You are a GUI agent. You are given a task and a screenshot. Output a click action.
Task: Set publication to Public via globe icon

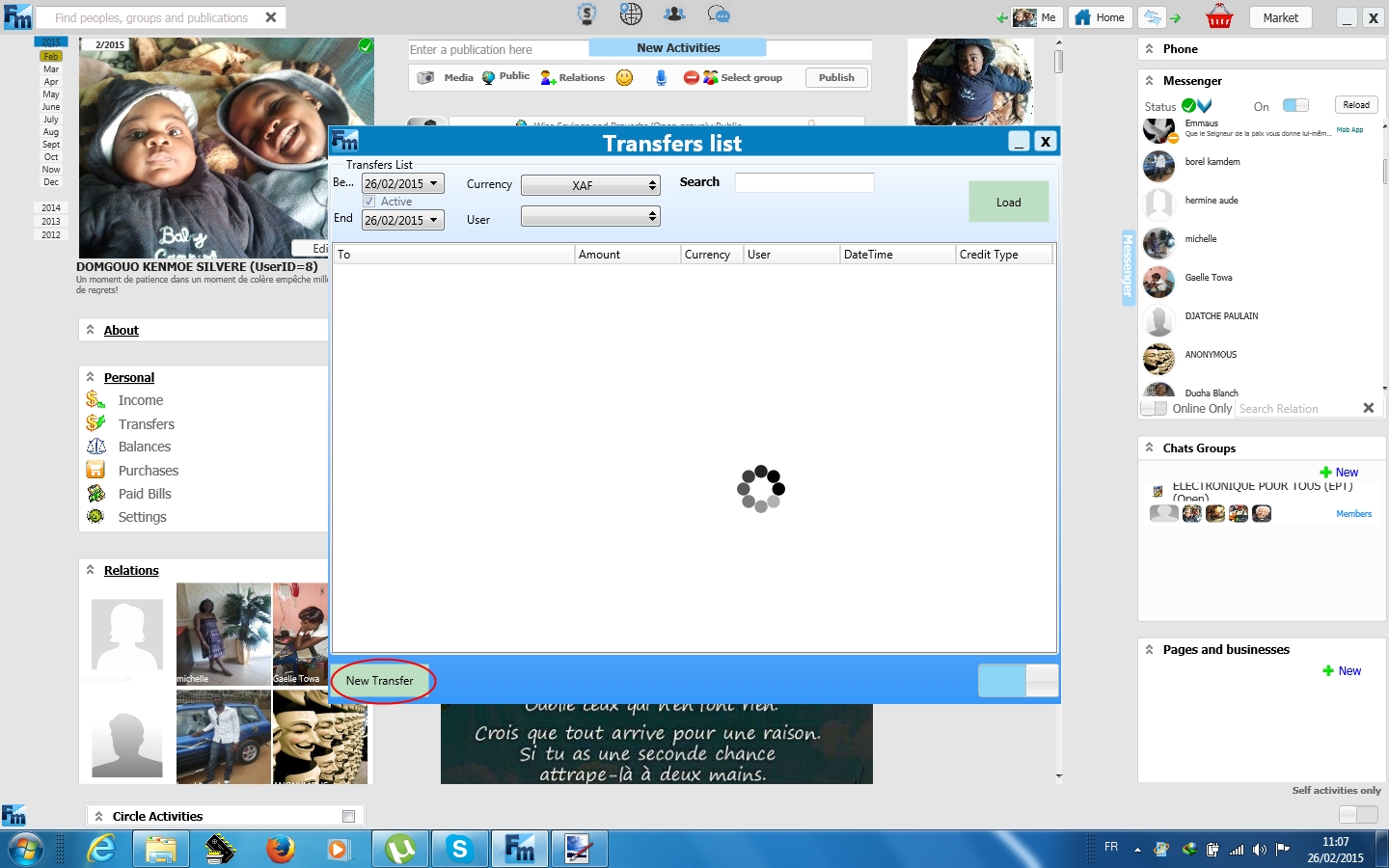488,77
